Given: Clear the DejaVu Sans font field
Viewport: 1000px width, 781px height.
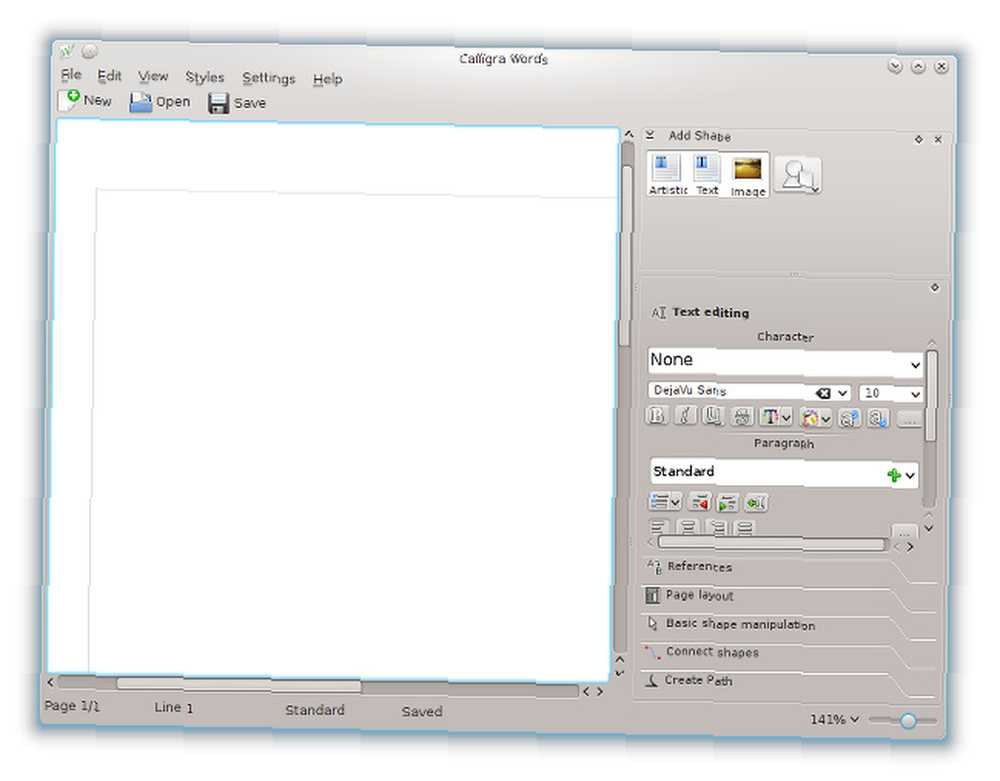Looking at the screenshot, I should point(823,393).
